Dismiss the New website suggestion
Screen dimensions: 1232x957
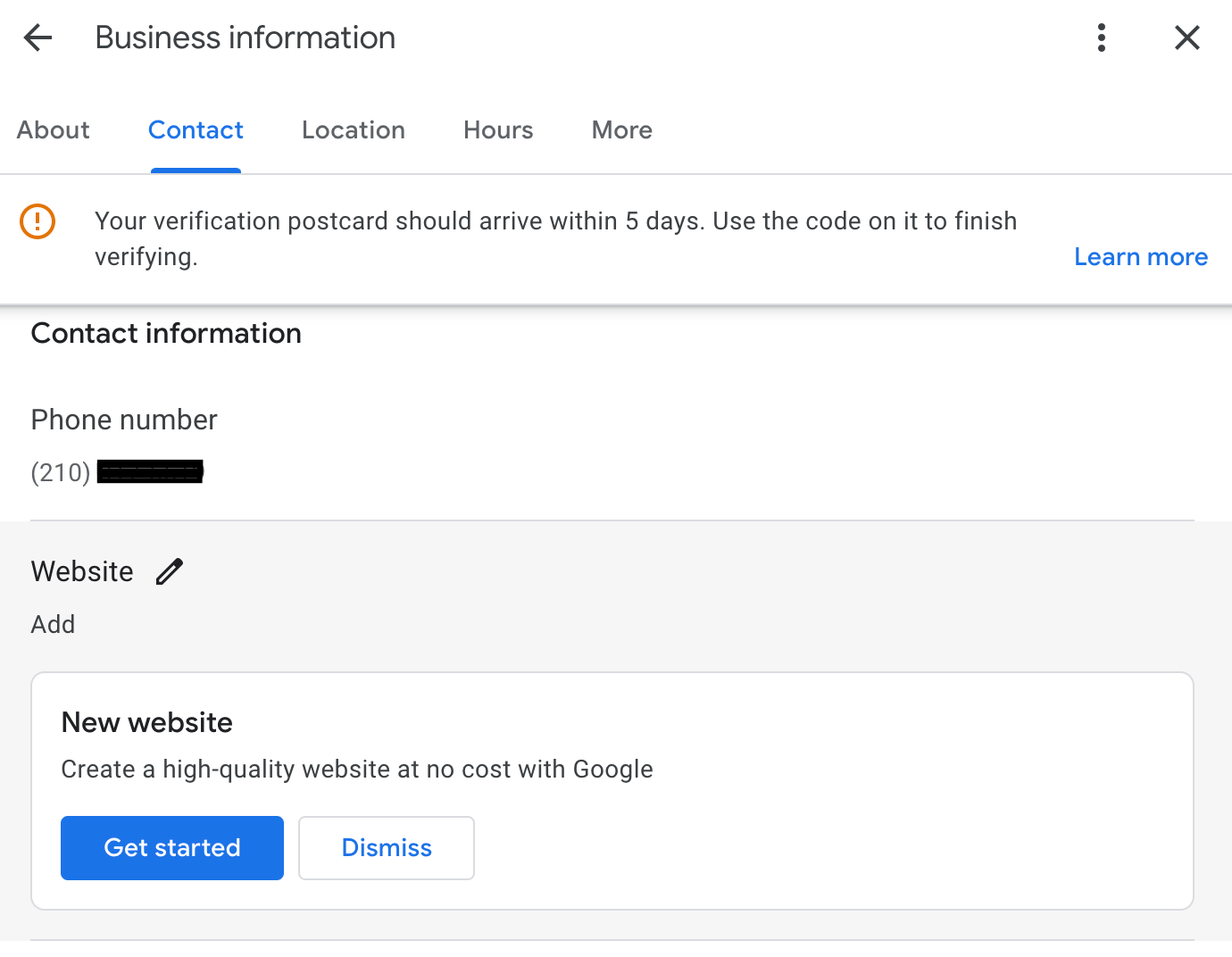(x=386, y=847)
